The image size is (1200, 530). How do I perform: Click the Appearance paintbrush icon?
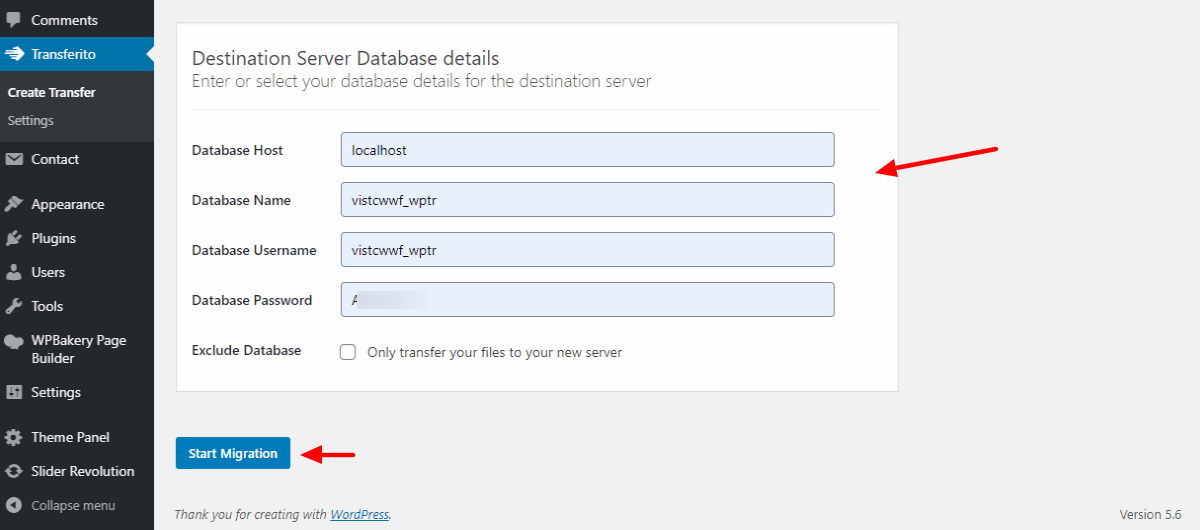[14, 204]
